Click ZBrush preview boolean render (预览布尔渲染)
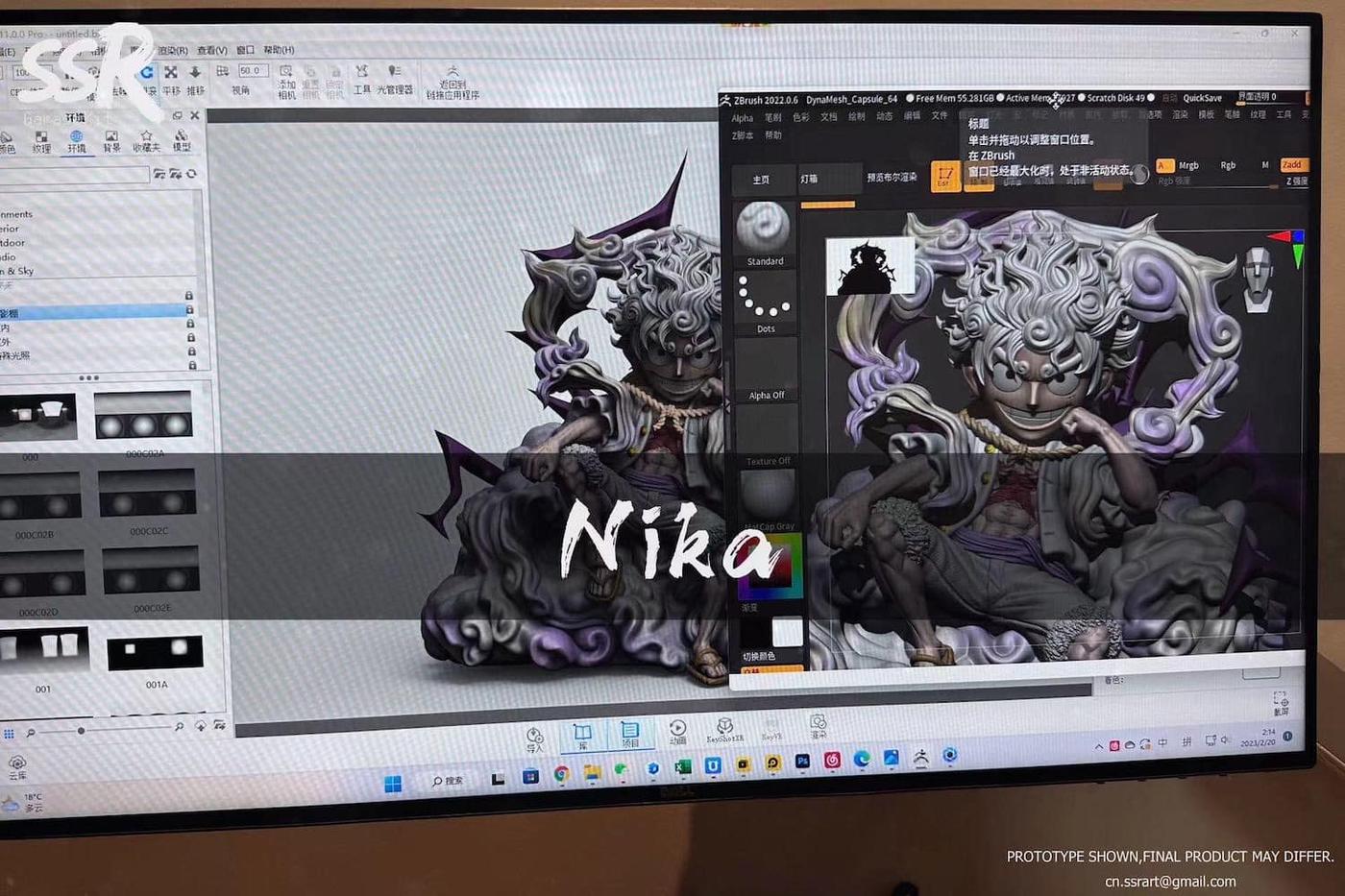The width and height of the screenshot is (1345, 896). coord(892,178)
